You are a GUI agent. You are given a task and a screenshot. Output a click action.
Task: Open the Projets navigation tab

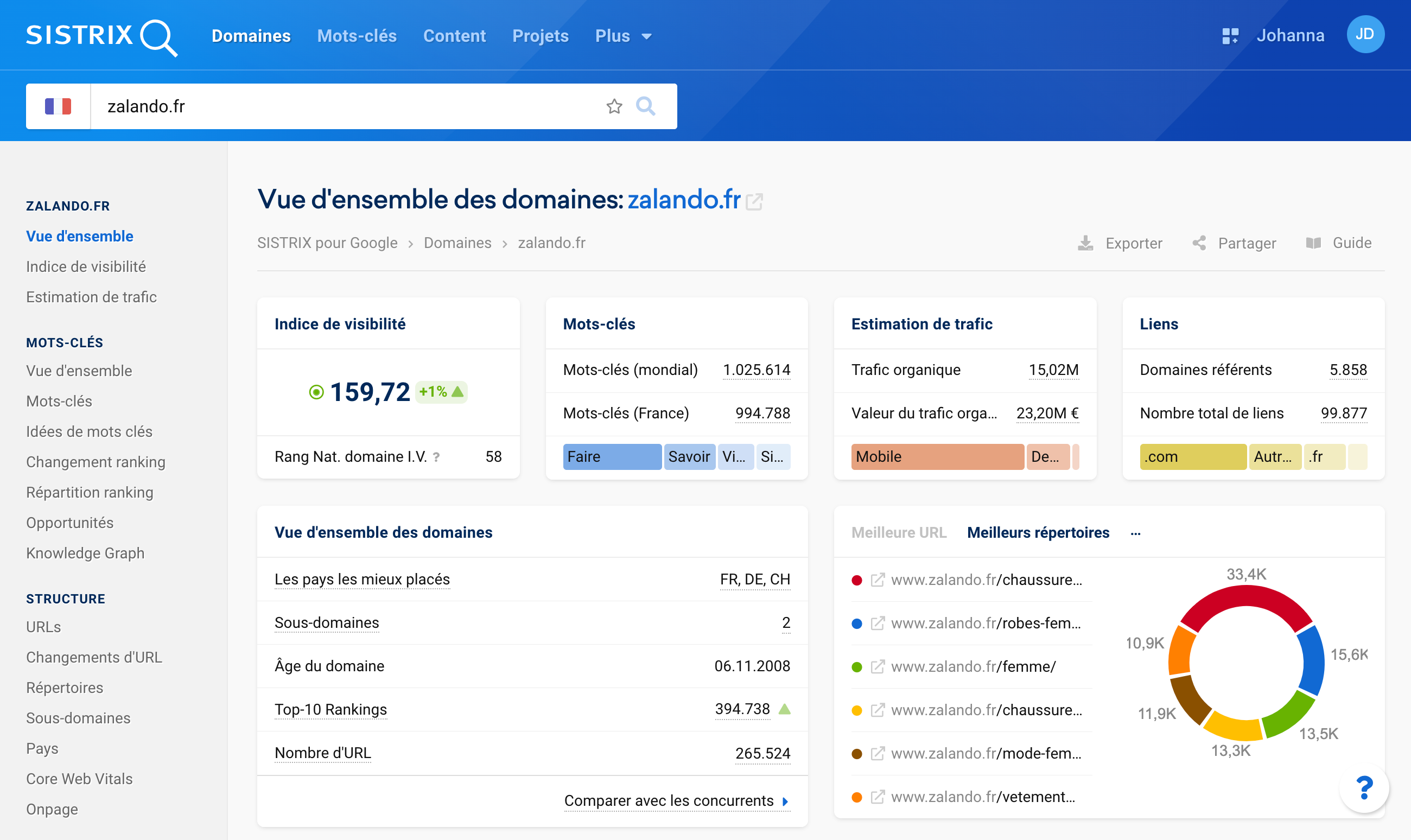(541, 36)
